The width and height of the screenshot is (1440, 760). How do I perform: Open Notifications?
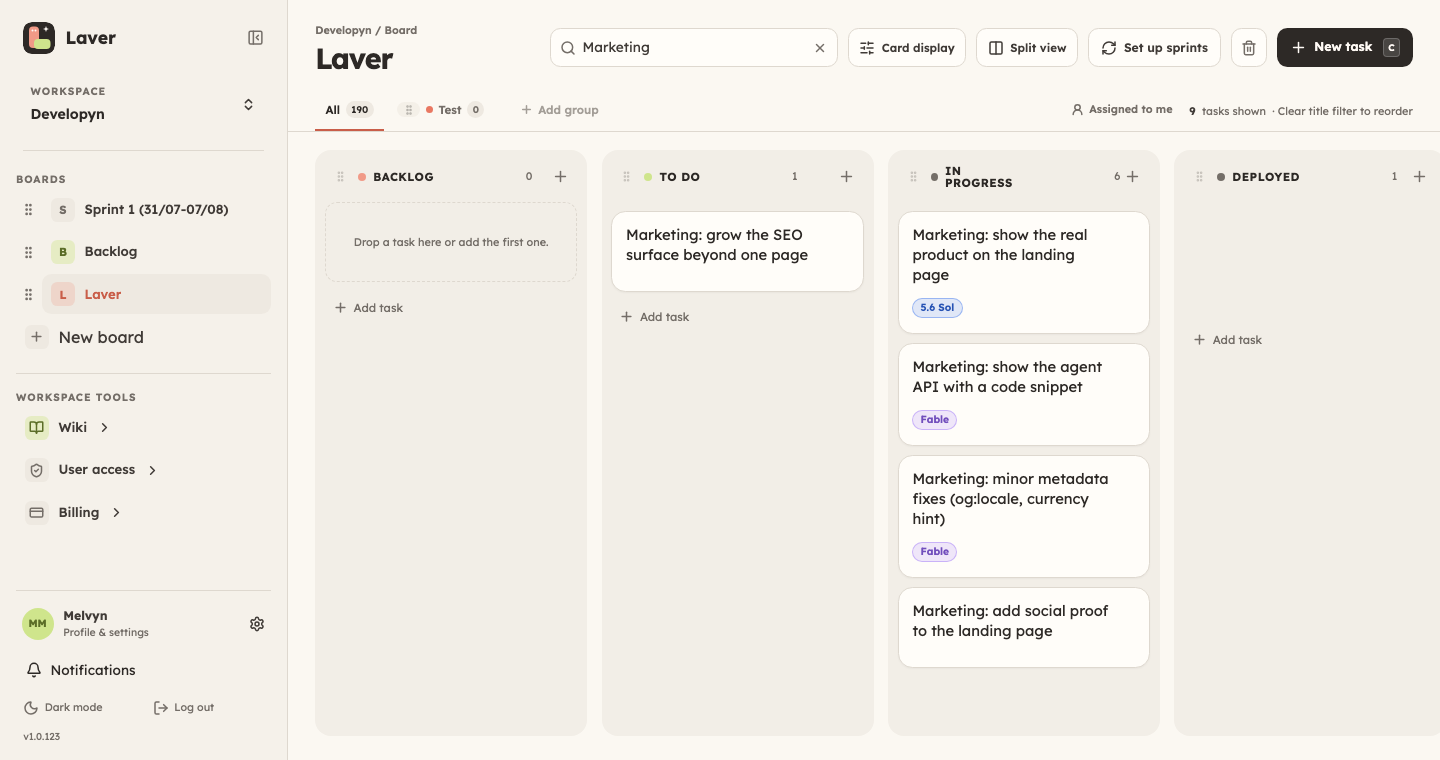coord(81,670)
